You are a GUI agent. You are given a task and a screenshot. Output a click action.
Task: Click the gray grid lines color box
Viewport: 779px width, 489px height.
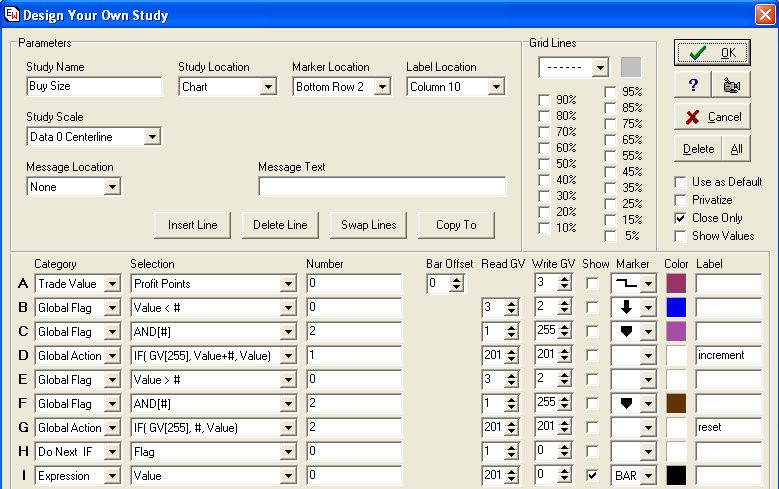(630, 67)
